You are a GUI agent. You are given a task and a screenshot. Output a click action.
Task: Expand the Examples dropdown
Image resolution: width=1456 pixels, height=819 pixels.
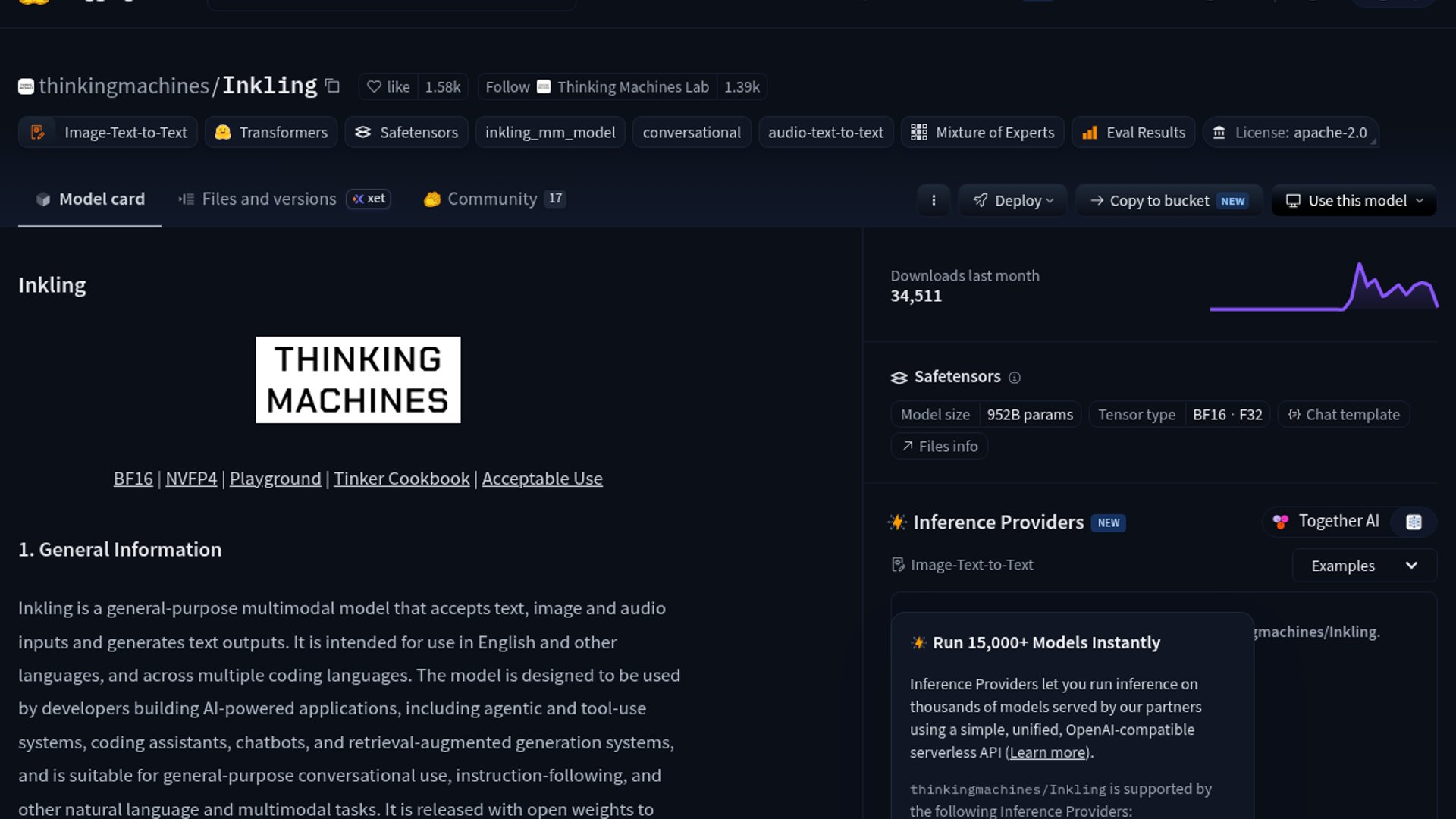(x=1364, y=566)
